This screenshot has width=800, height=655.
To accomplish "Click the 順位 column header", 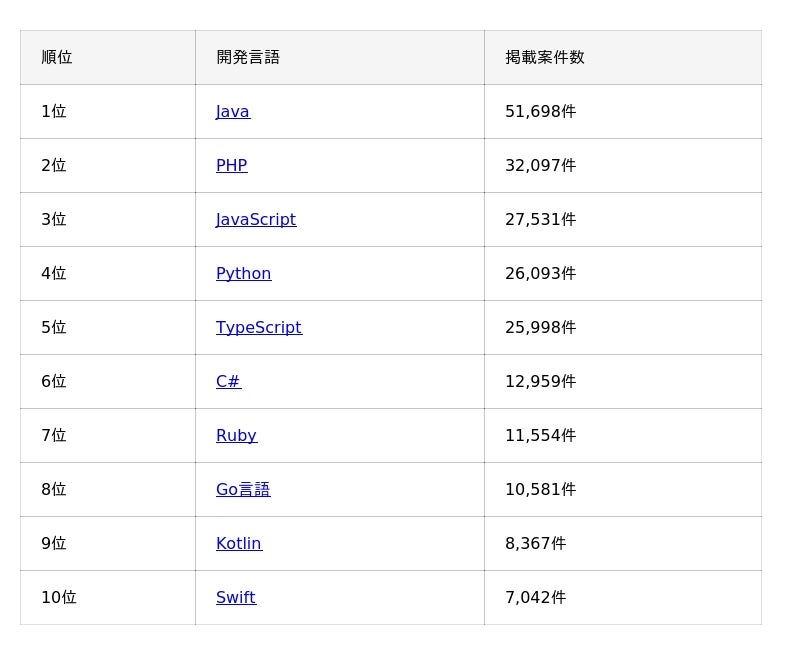I will pos(57,58).
